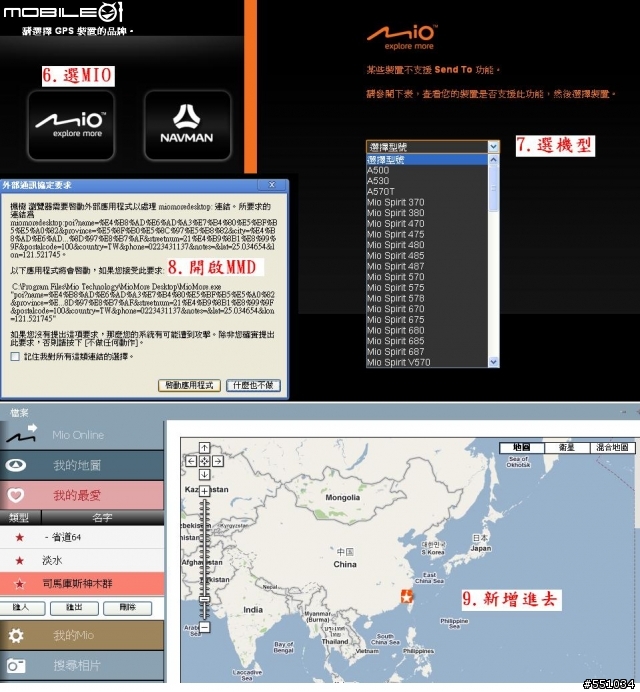Choose the Mio brand logo button
This screenshot has height=692, width=640.
tap(72, 125)
